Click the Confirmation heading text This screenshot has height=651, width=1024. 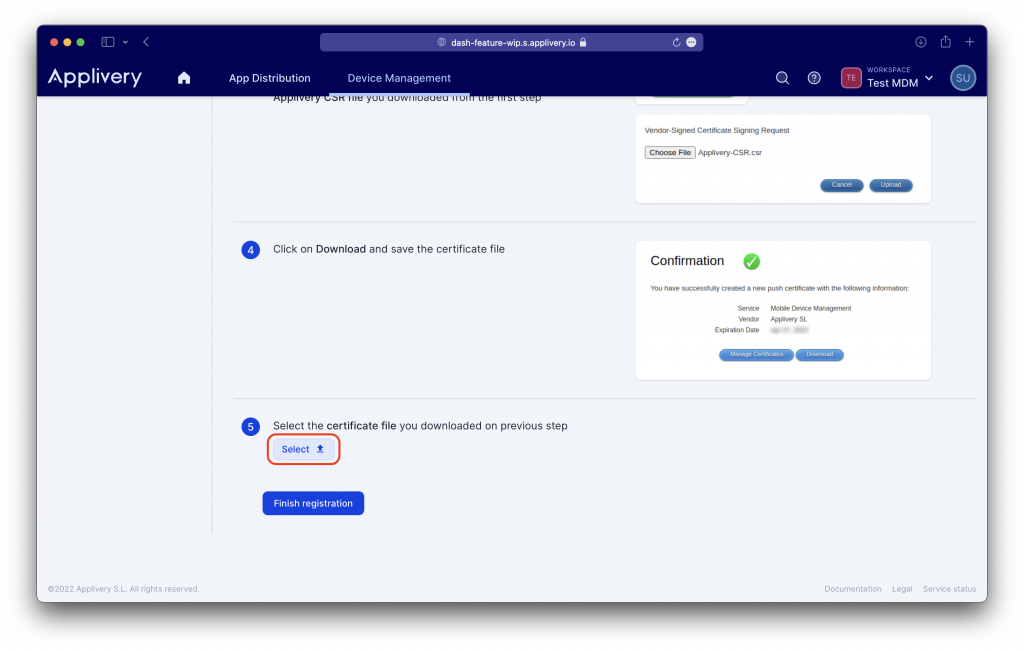point(687,261)
